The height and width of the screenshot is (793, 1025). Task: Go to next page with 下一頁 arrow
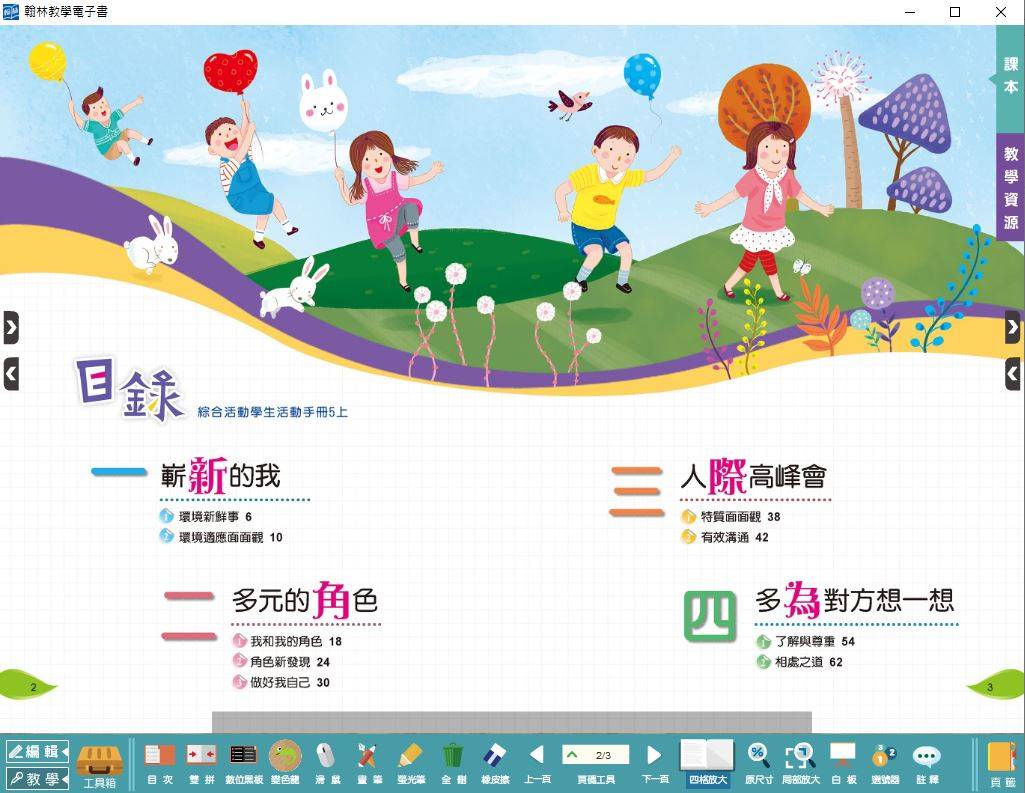pos(654,764)
